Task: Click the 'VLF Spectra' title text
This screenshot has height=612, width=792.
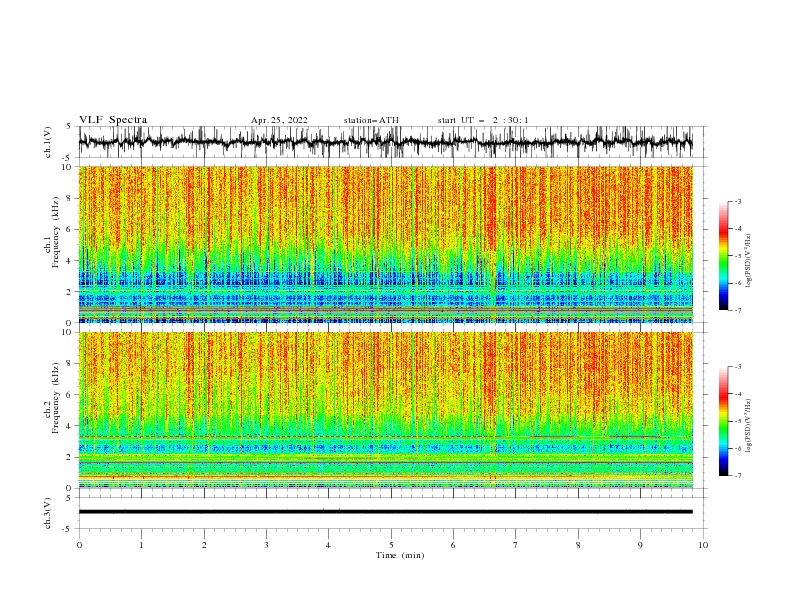Action: (113, 120)
